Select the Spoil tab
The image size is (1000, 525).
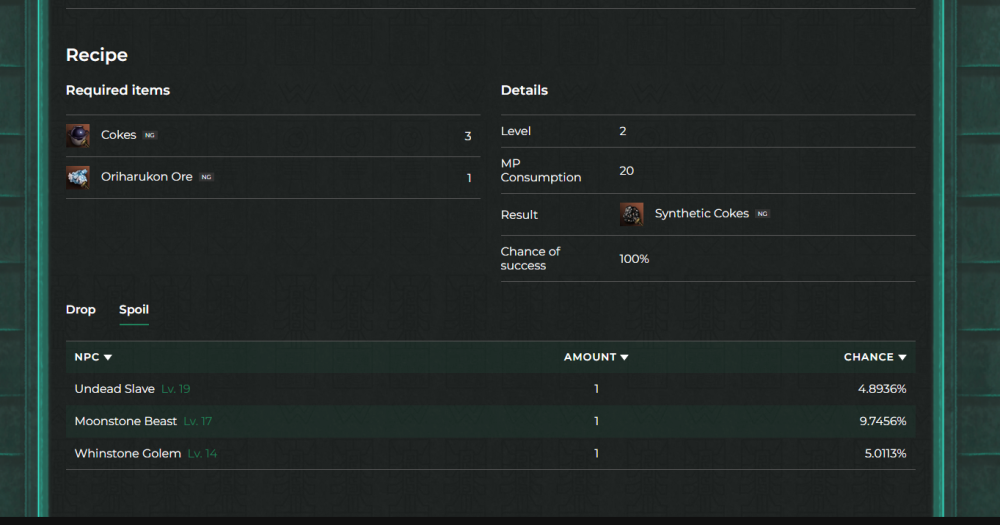(134, 310)
